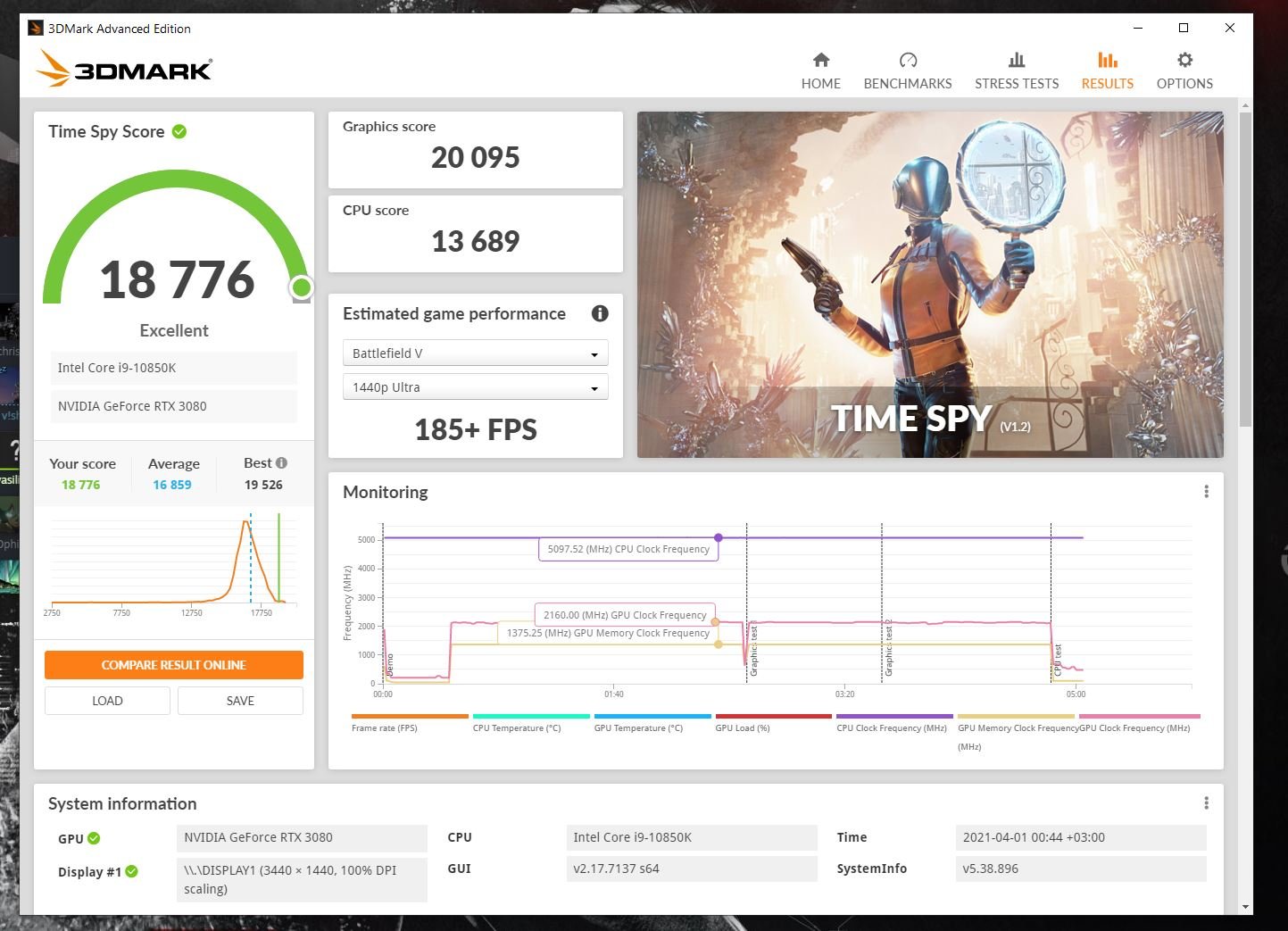Click the GPU clock frequency data point

(x=715, y=622)
